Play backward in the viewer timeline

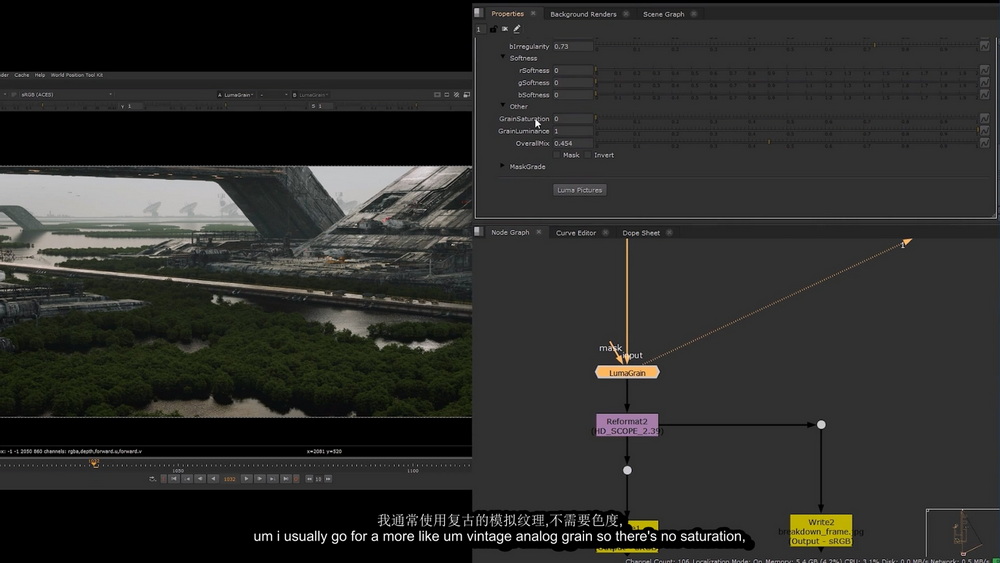click(x=213, y=479)
